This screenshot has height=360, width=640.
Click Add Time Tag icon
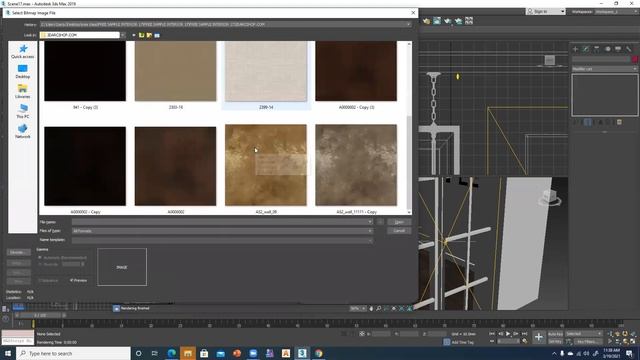tap(447, 342)
